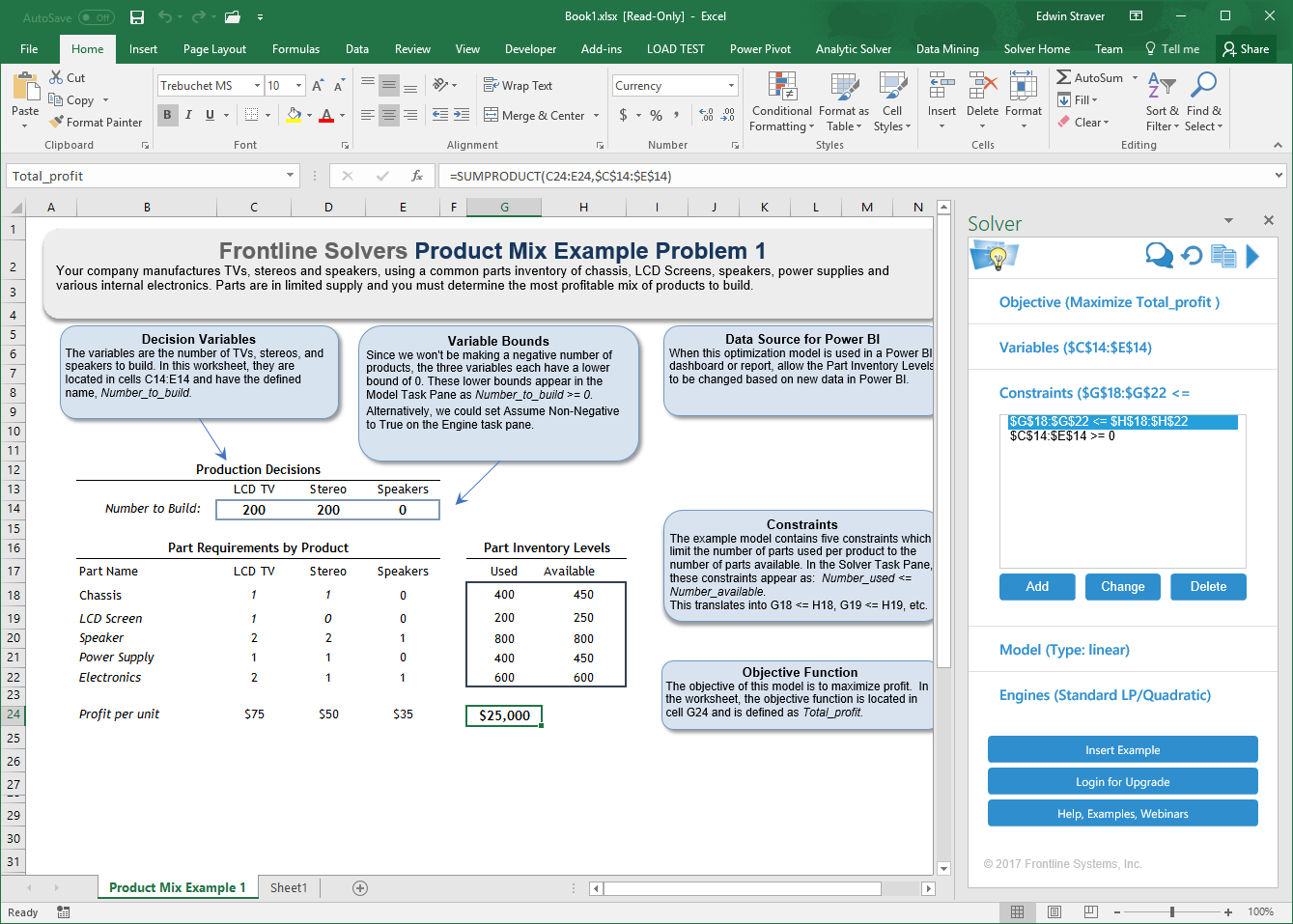Click the Solver reset (refresh) icon
Image resolution: width=1293 pixels, height=924 pixels.
pyautogui.click(x=1192, y=256)
